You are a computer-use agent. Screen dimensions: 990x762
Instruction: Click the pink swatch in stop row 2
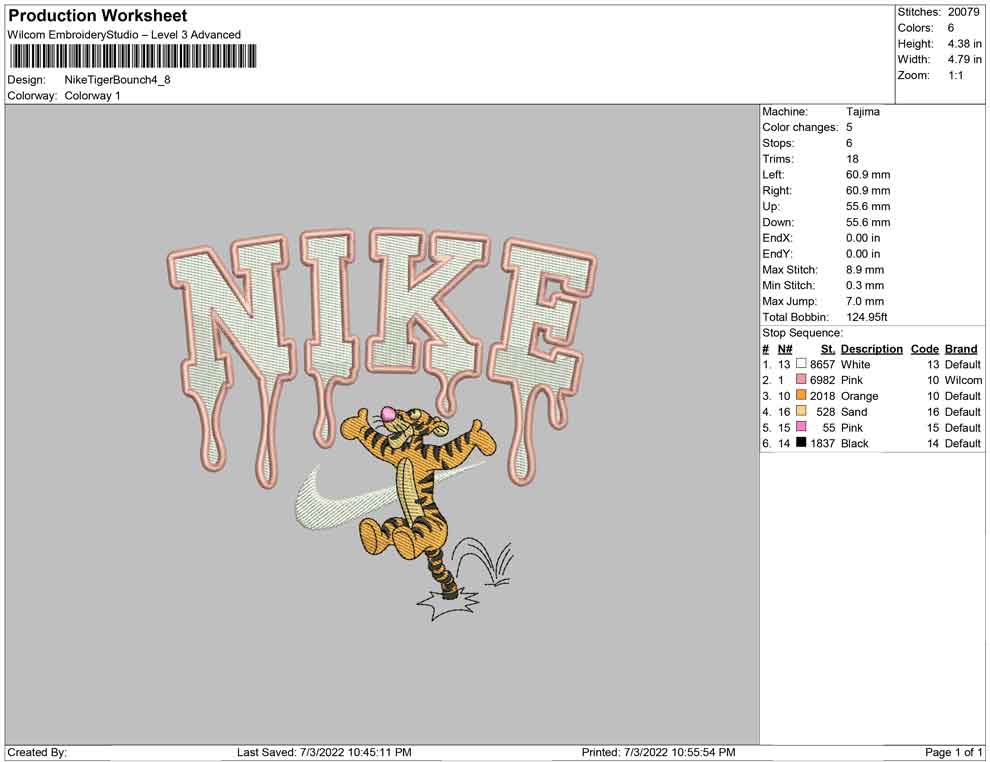(801, 379)
